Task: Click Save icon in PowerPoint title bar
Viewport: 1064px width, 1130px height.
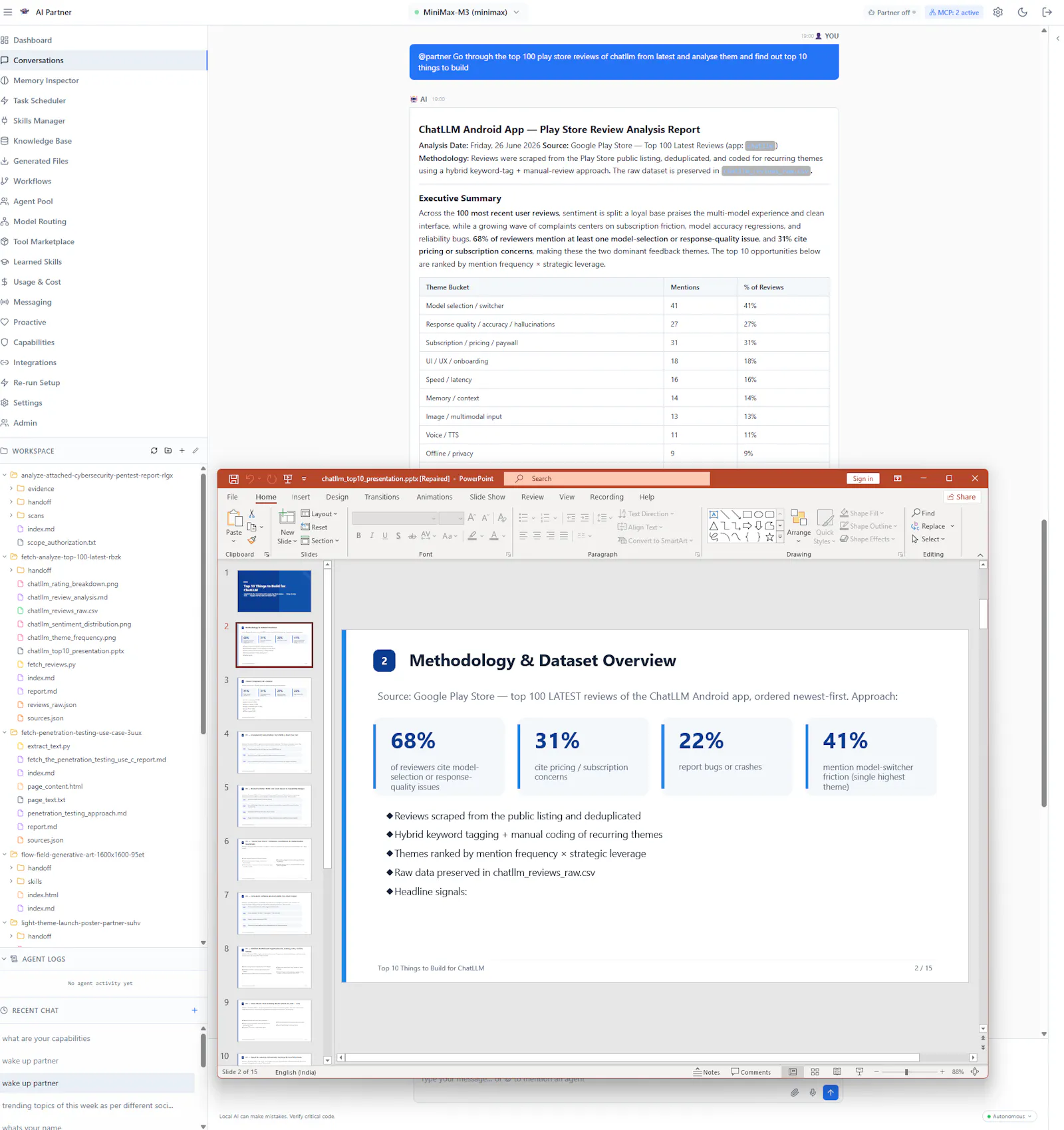Action: click(x=233, y=479)
